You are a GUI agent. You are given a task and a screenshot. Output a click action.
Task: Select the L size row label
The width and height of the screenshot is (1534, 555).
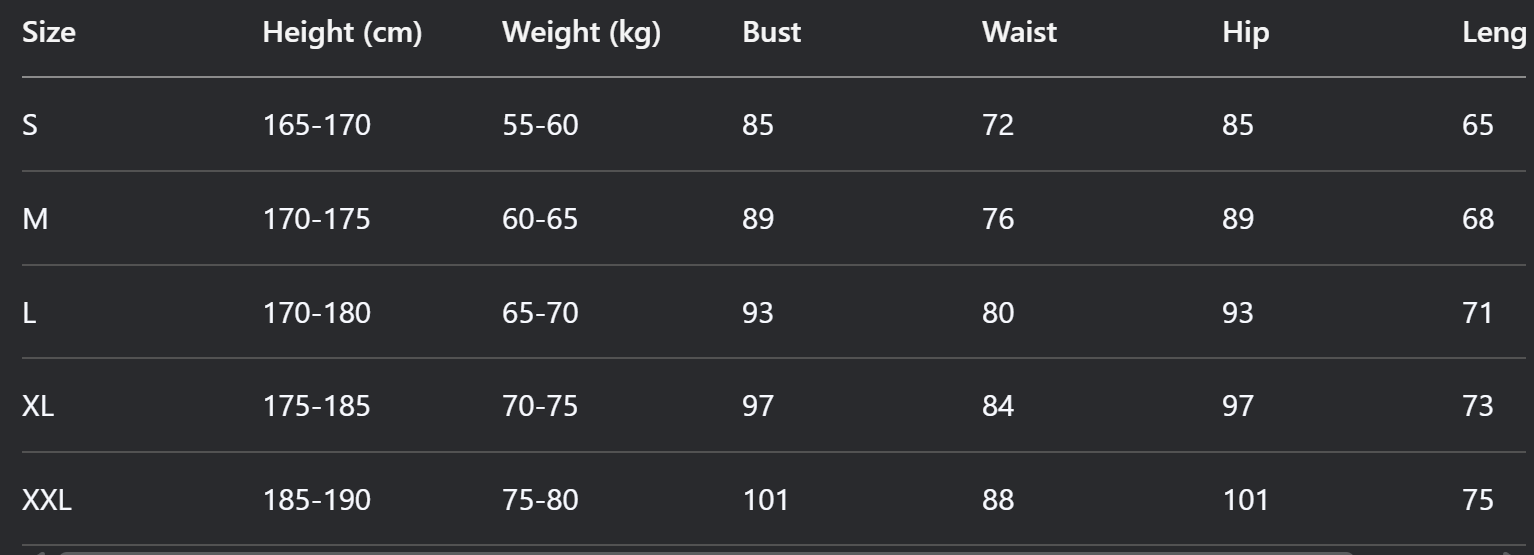pyautogui.click(x=29, y=313)
